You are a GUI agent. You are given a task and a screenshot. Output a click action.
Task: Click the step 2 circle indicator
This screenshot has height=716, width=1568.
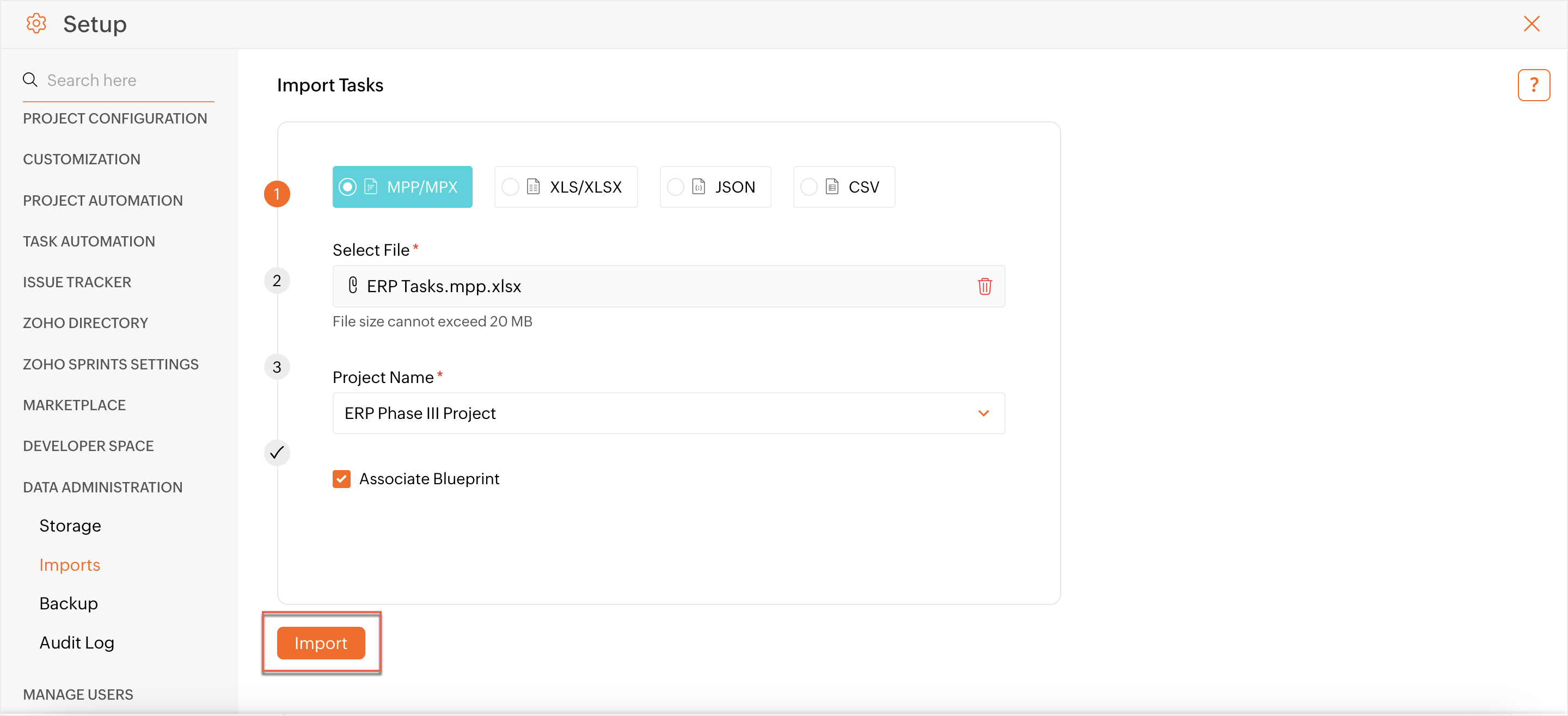pyautogui.click(x=277, y=280)
